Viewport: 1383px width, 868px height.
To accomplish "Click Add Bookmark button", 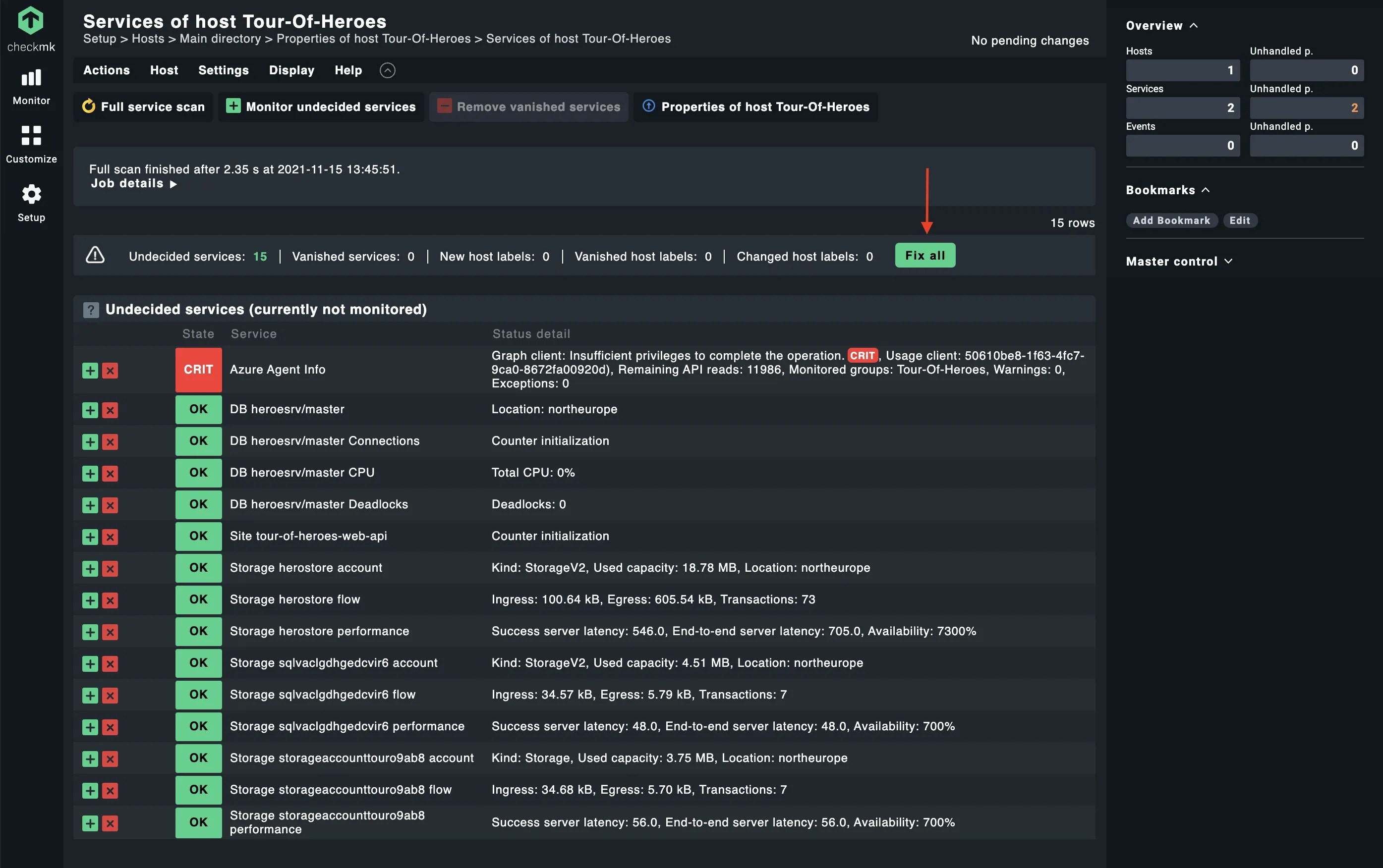I will [1171, 220].
